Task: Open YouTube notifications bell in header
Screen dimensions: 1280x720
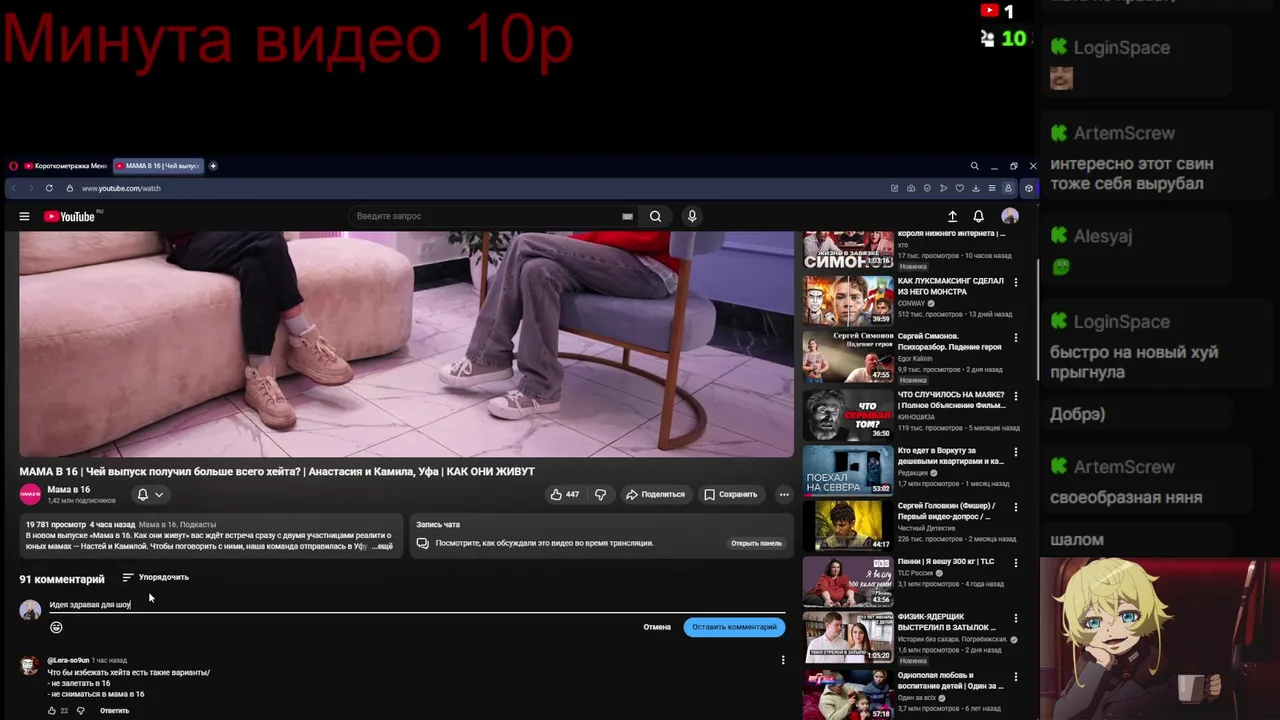Action: tap(978, 216)
